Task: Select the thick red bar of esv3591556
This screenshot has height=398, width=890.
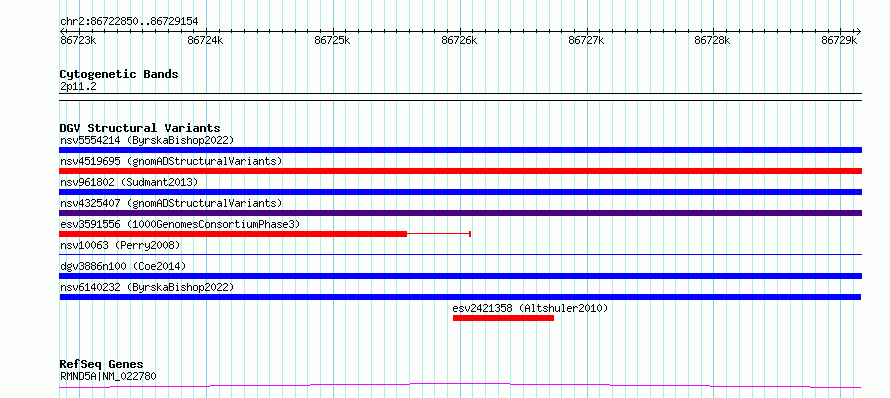Action: [233, 234]
